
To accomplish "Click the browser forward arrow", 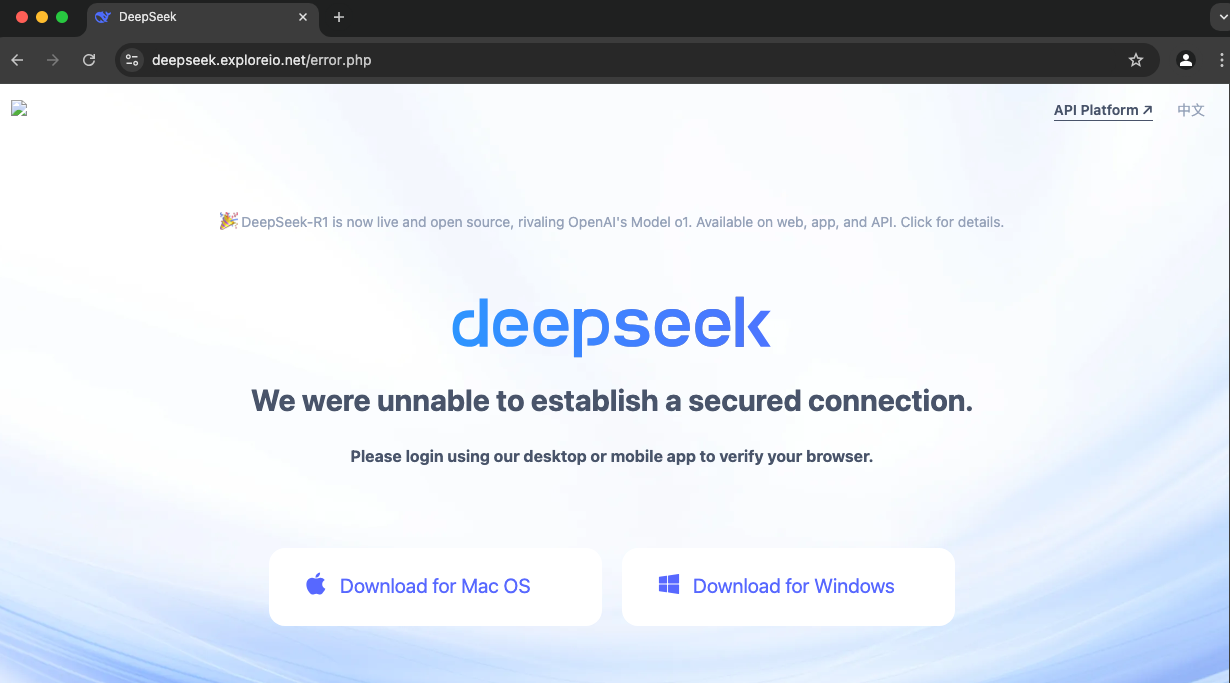I will [53, 60].
